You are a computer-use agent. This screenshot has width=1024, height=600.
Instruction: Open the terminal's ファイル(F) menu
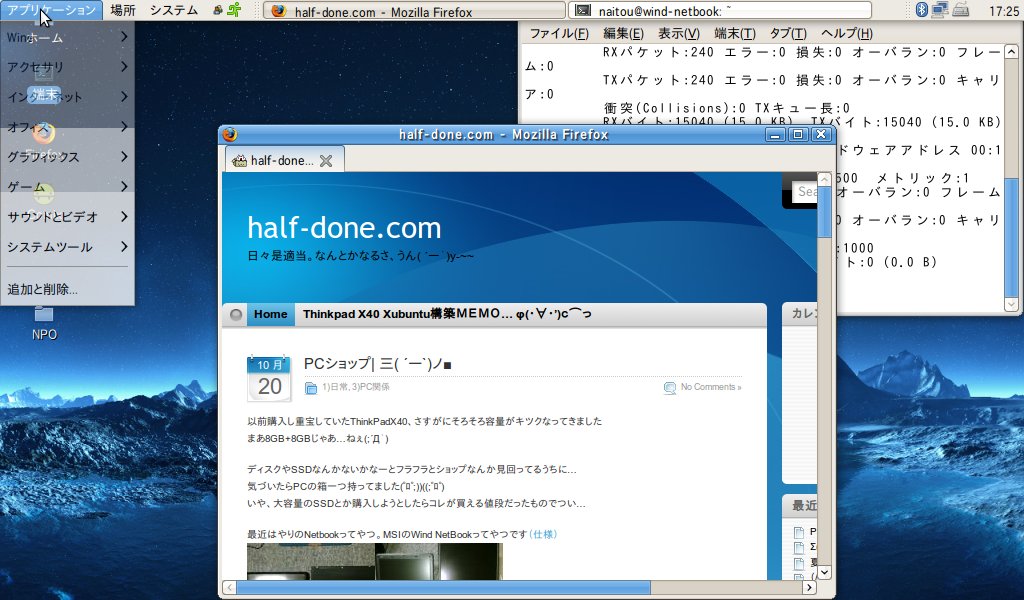pos(559,33)
